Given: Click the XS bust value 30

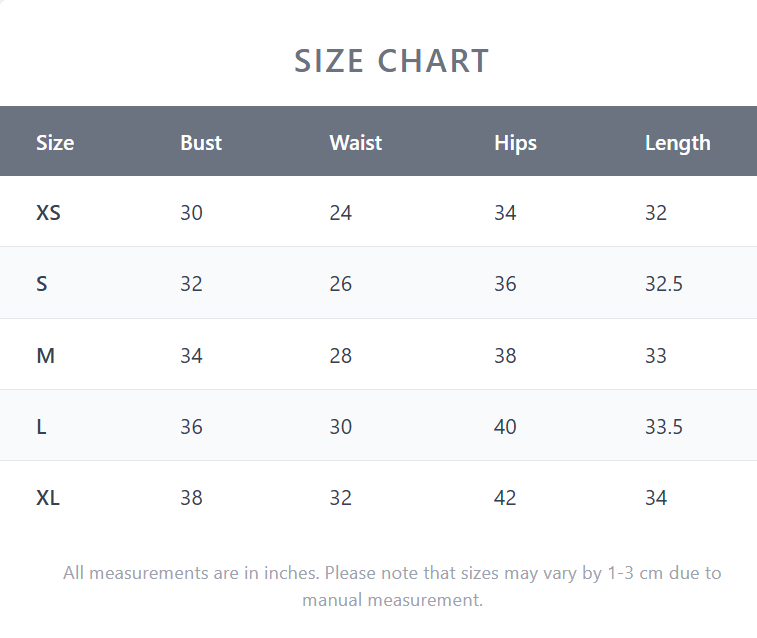Looking at the screenshot, I should tap(191, 213).
